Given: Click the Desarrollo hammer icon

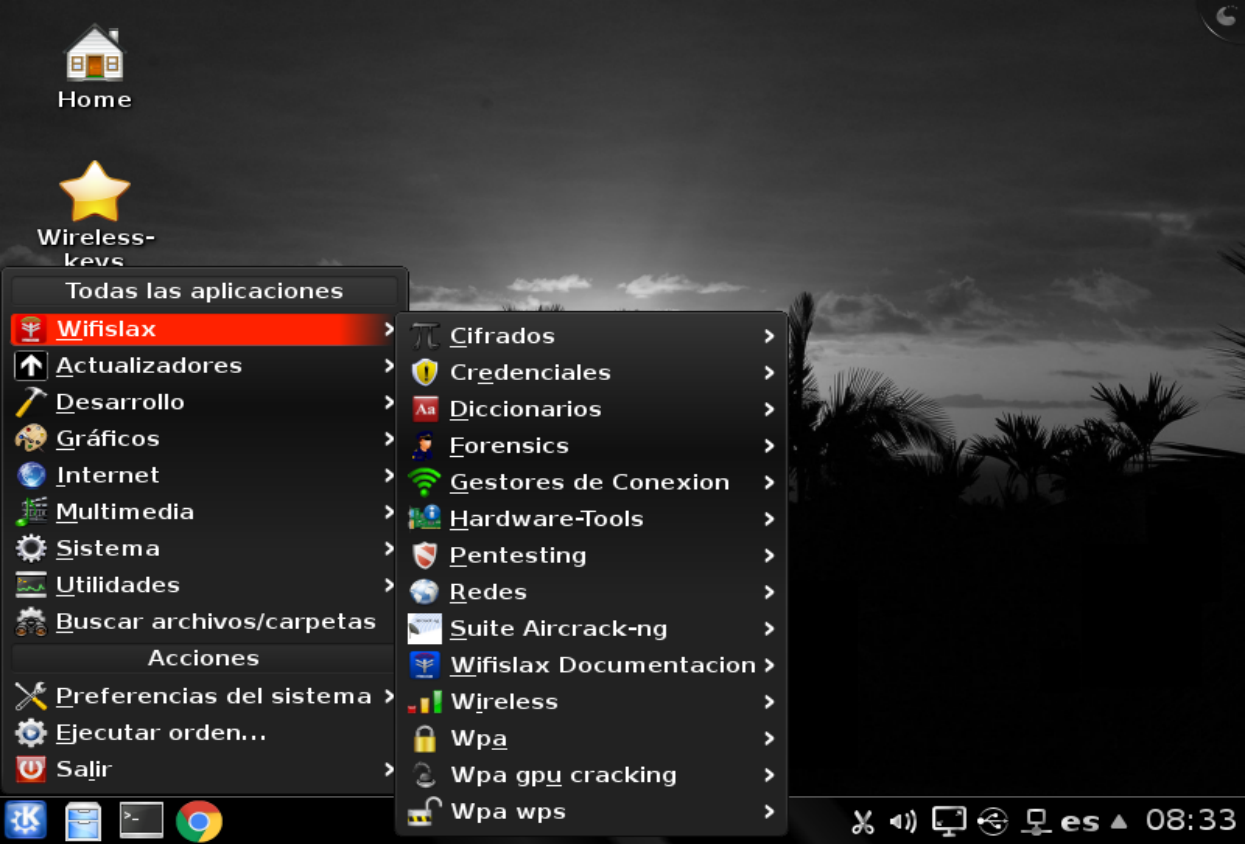Looking at the screenshot, I should point(31,402).
